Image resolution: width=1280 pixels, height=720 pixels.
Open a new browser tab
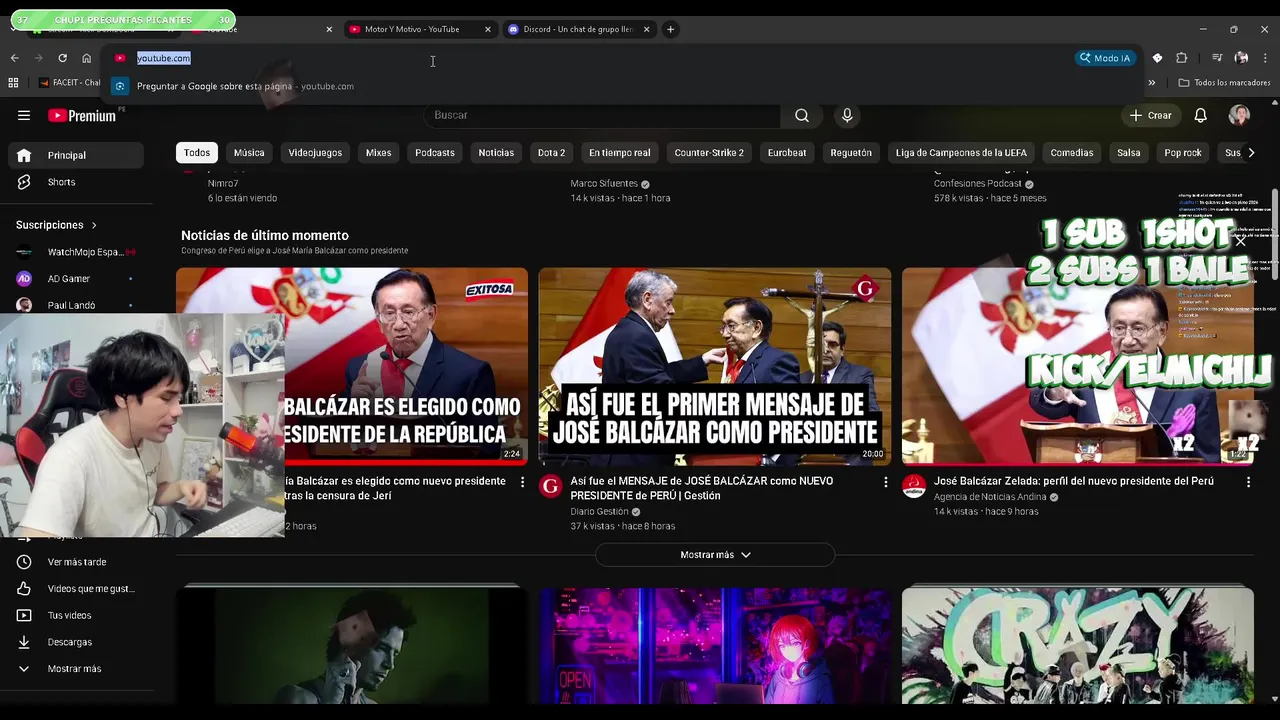(x=671, y=29)
